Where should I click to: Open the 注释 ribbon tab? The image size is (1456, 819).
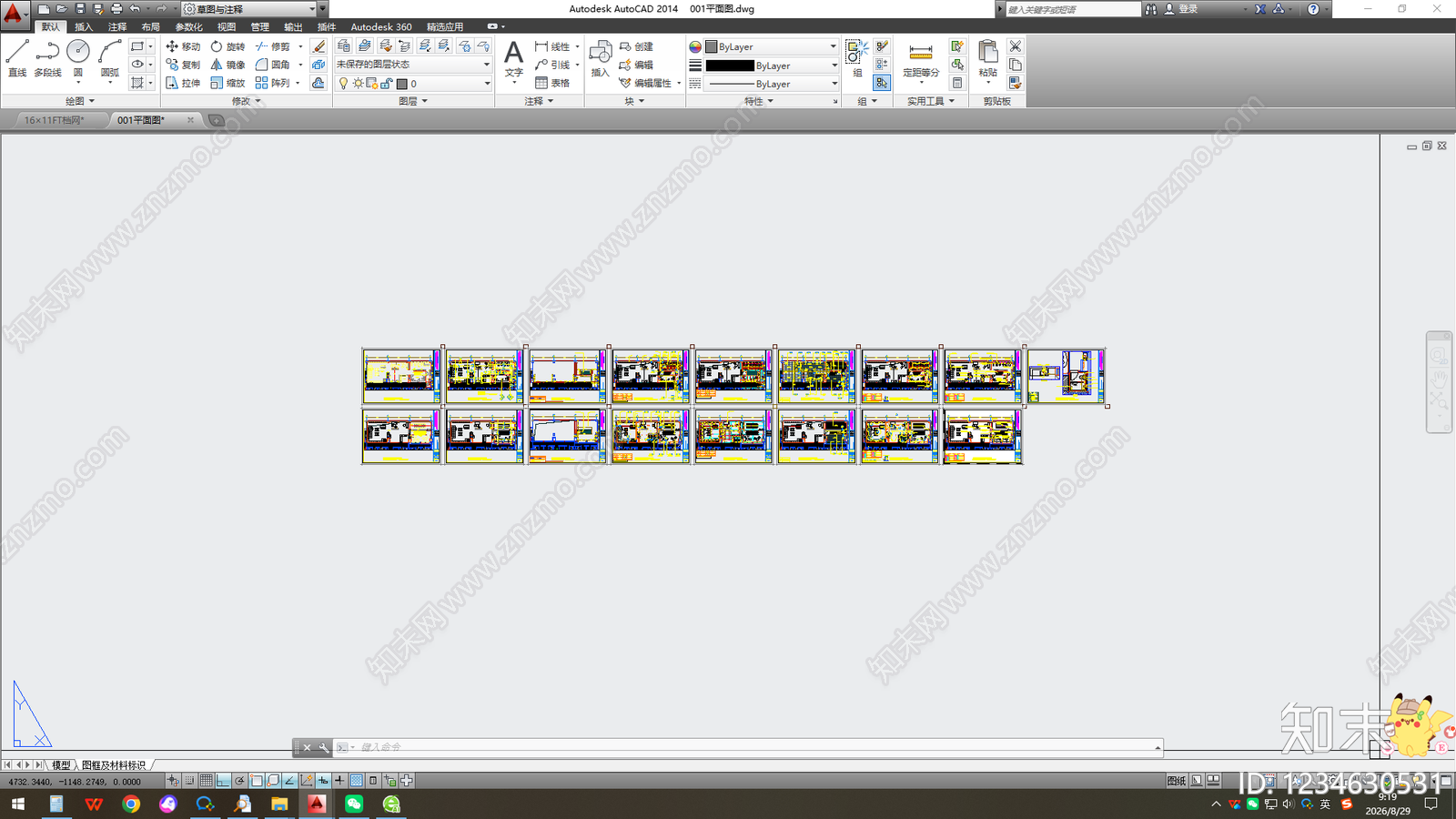tap(117, 26)
